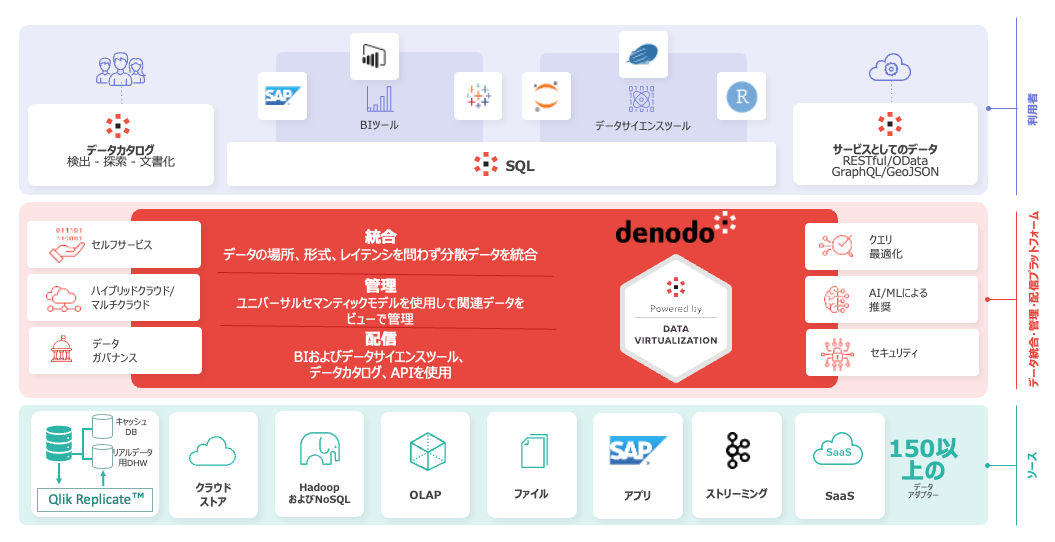This screenshot has height=542, width=1055.
Task: Click the 150以上の adapters text
Action: coord(922,459)
